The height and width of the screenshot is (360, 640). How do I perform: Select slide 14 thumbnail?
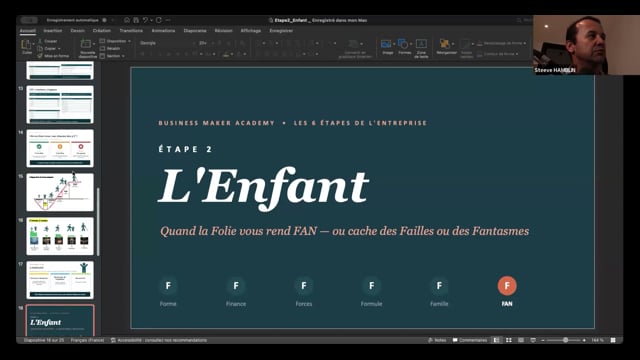60,148
